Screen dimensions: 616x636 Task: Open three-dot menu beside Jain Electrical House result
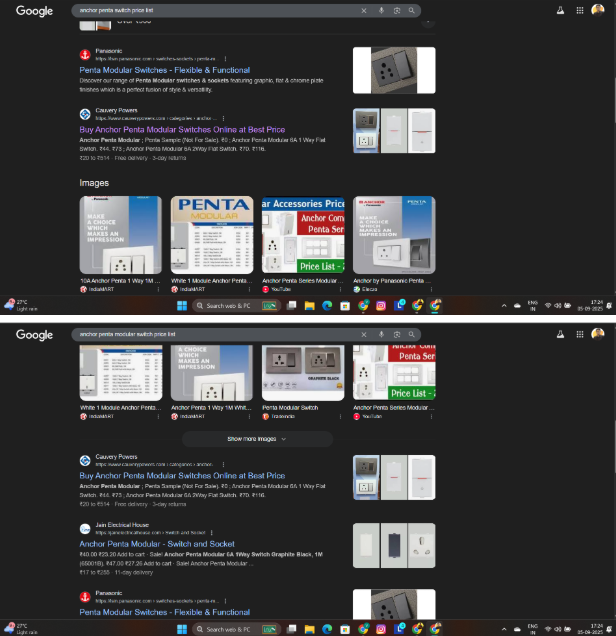point(212,533)
